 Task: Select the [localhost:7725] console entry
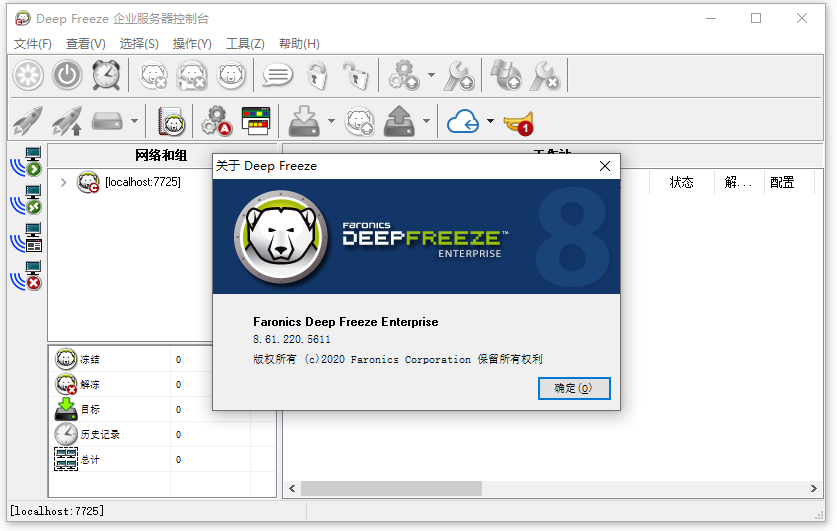(x=143, y=182)
